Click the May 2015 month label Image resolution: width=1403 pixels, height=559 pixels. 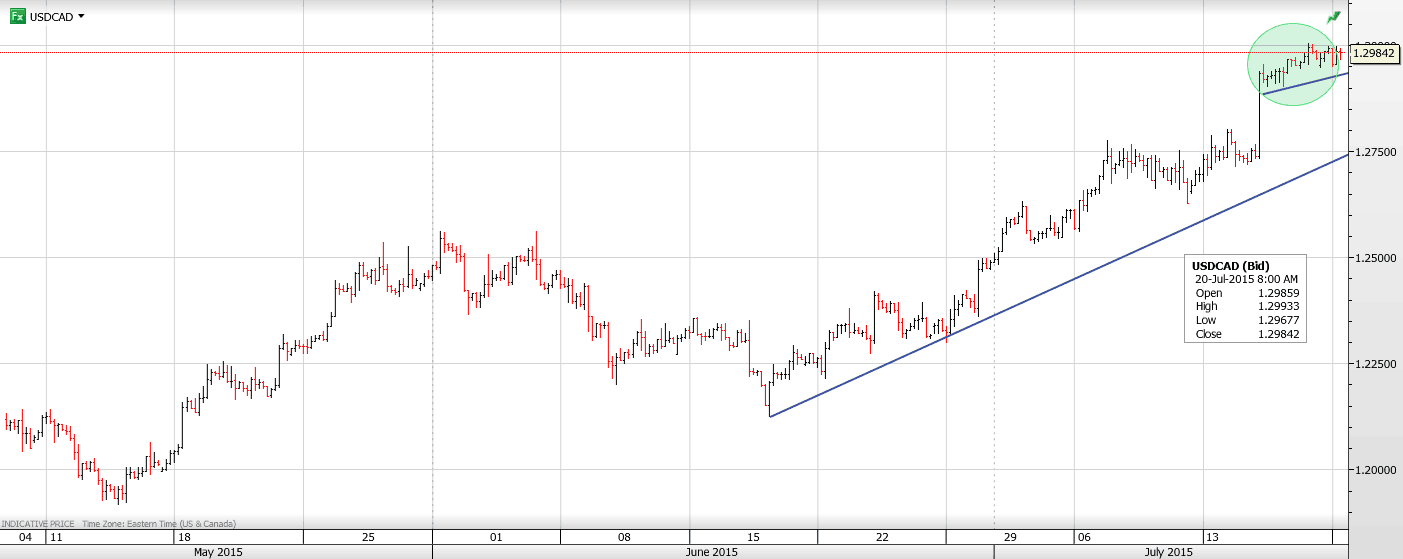217,552
